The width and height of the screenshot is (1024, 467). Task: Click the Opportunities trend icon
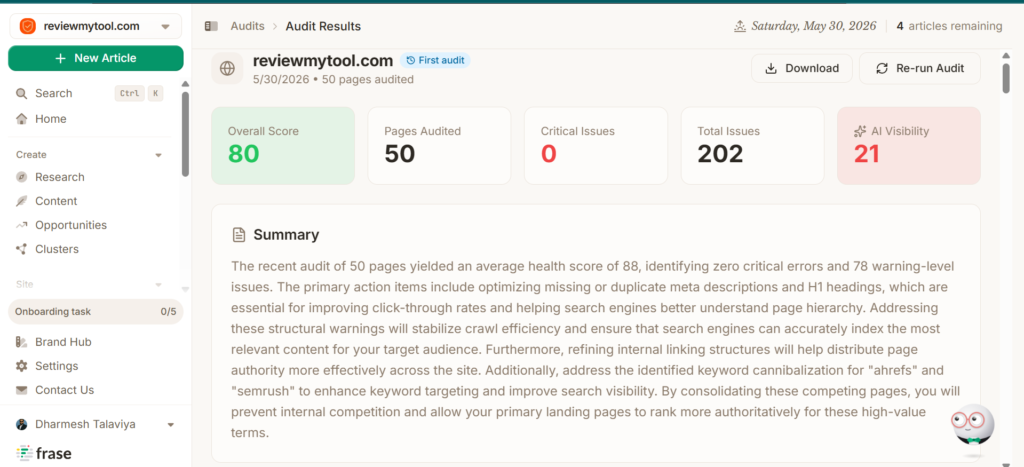click(x=22, y=225)
